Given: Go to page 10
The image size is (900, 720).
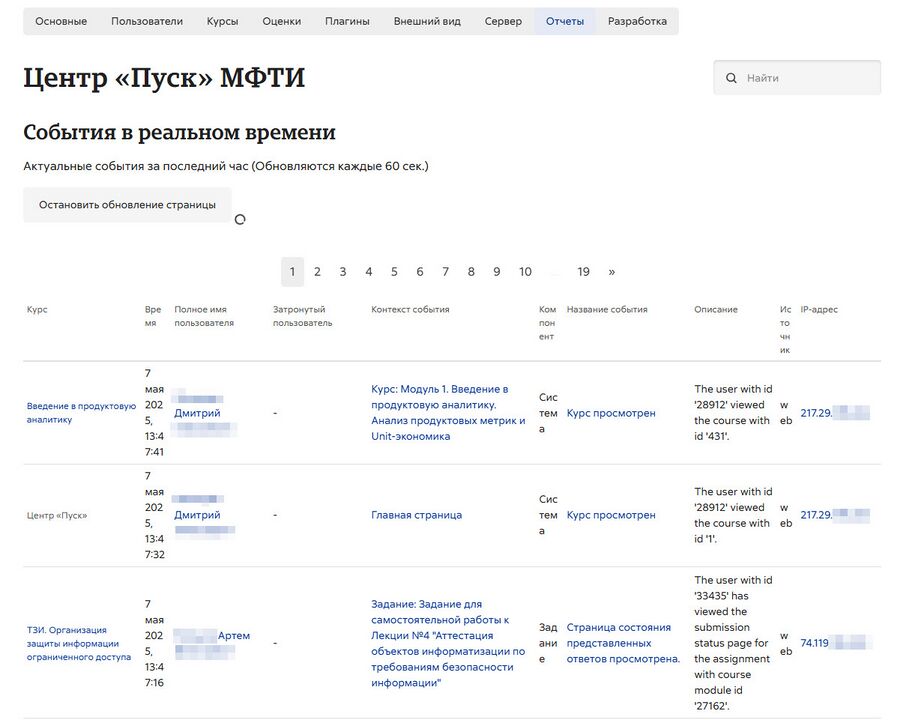Looking at the screenshot, I should [525, 272].
